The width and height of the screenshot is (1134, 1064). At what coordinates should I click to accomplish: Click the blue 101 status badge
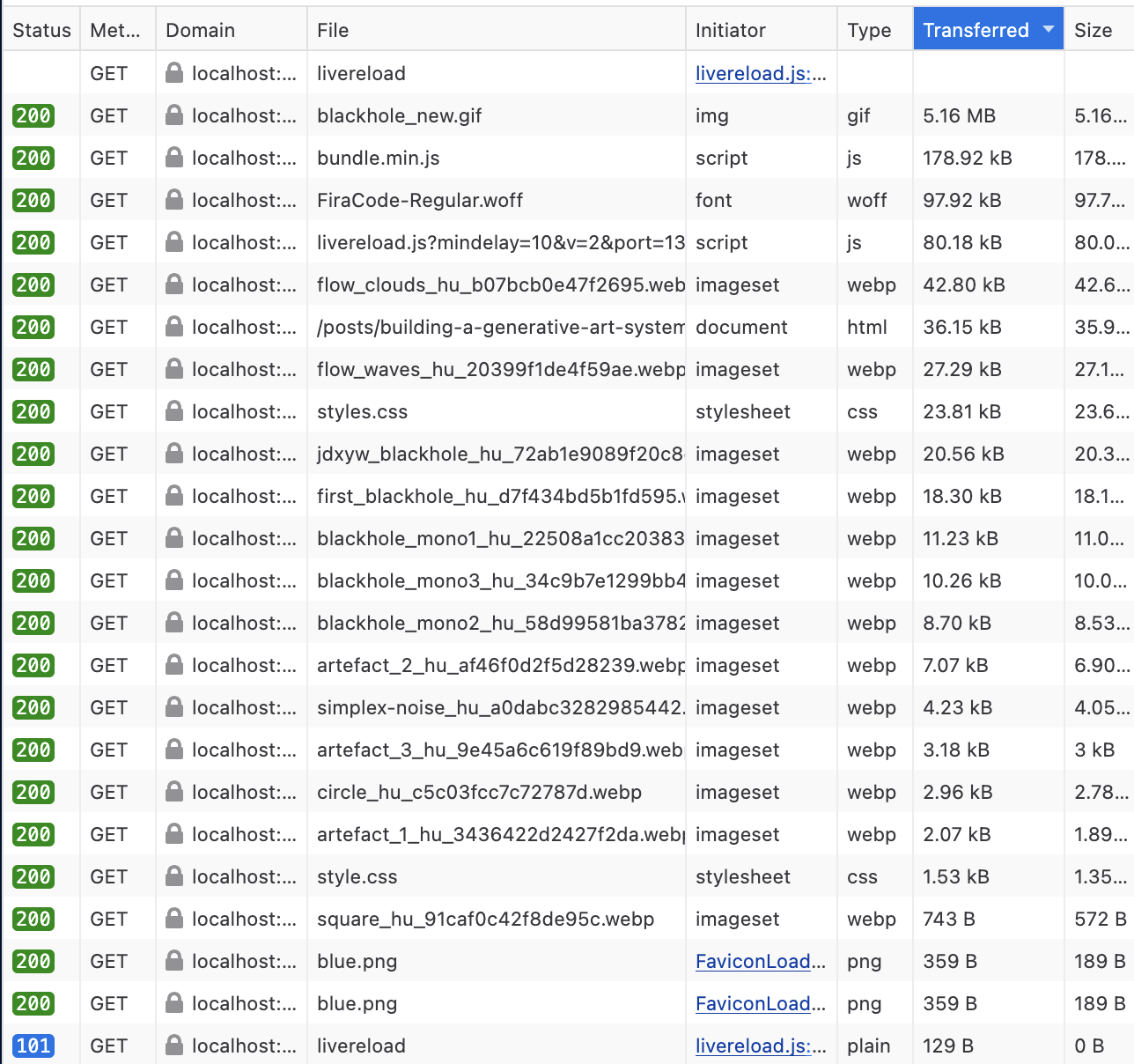point(33,1046)
